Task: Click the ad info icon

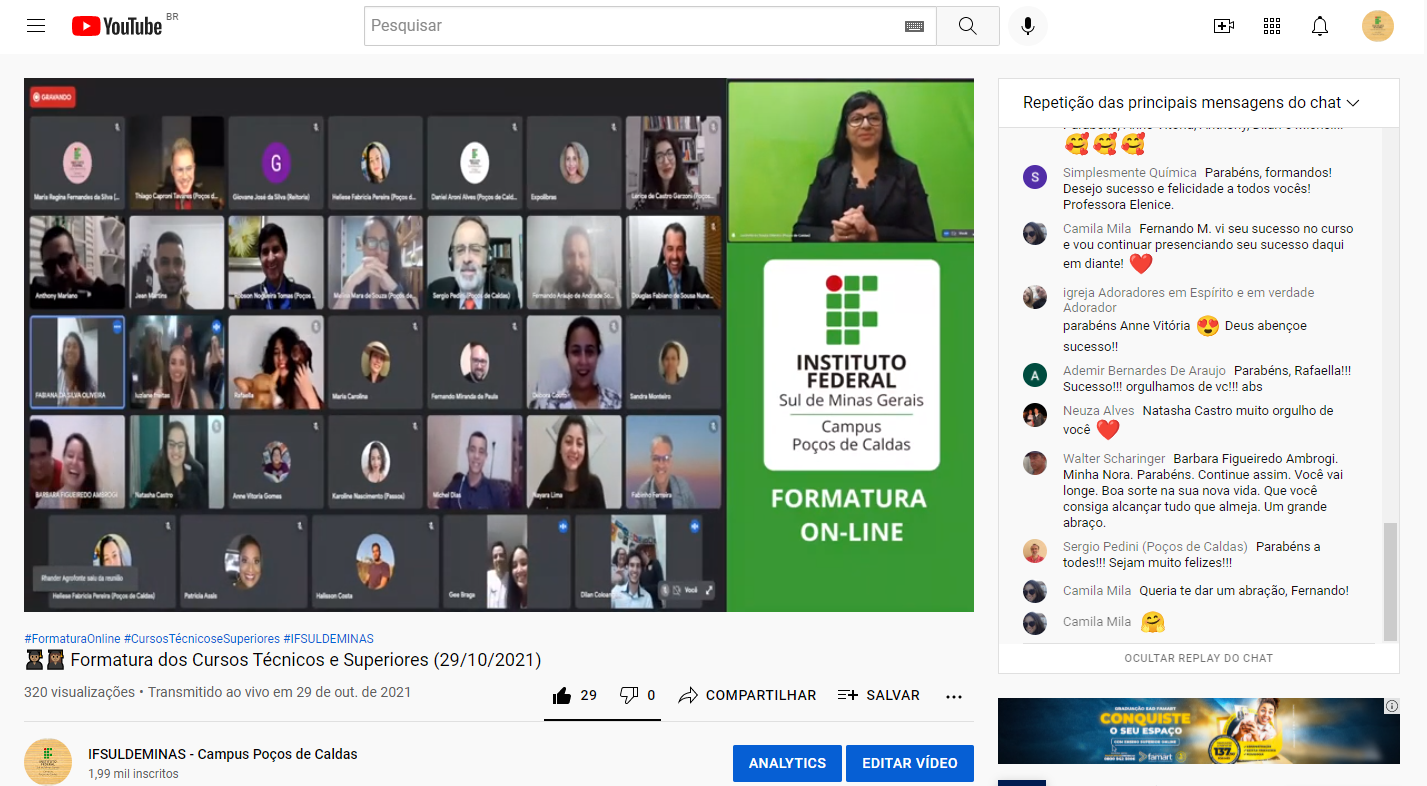Action: (x=1391, y=706)
